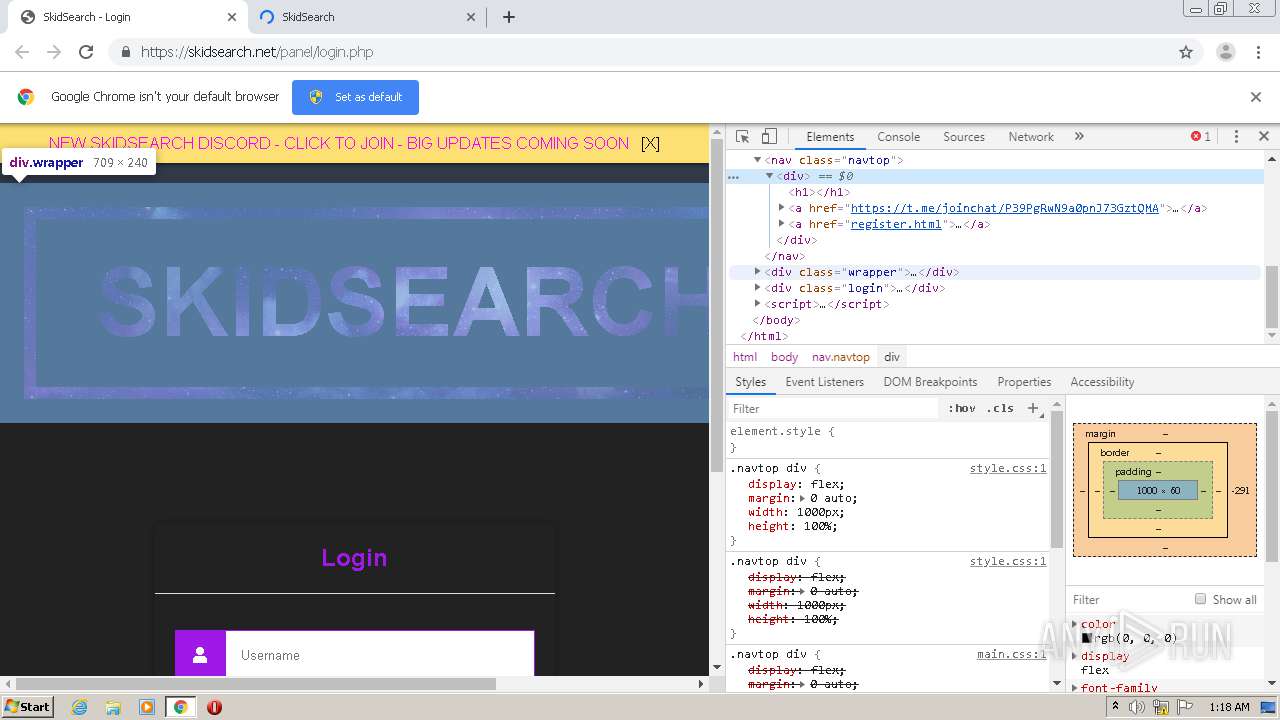1280x720 pixels.
Task: Close yellow Discord banner with [X]
Action: tap(650, 143)
